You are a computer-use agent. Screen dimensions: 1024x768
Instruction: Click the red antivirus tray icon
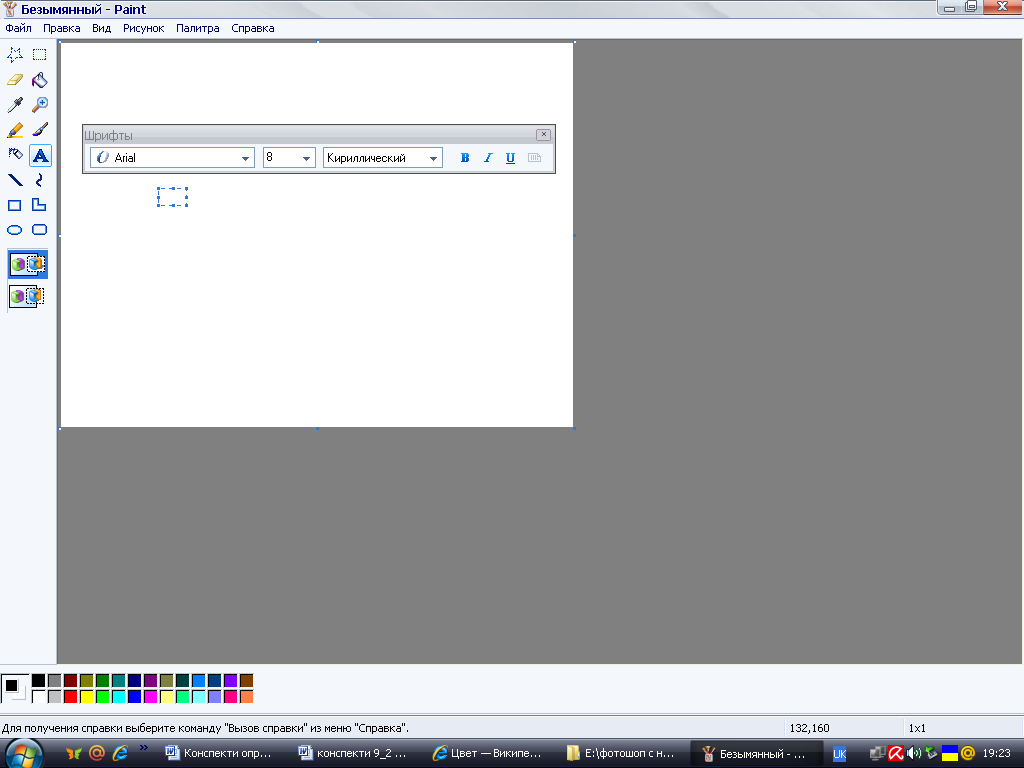point(895,754)
